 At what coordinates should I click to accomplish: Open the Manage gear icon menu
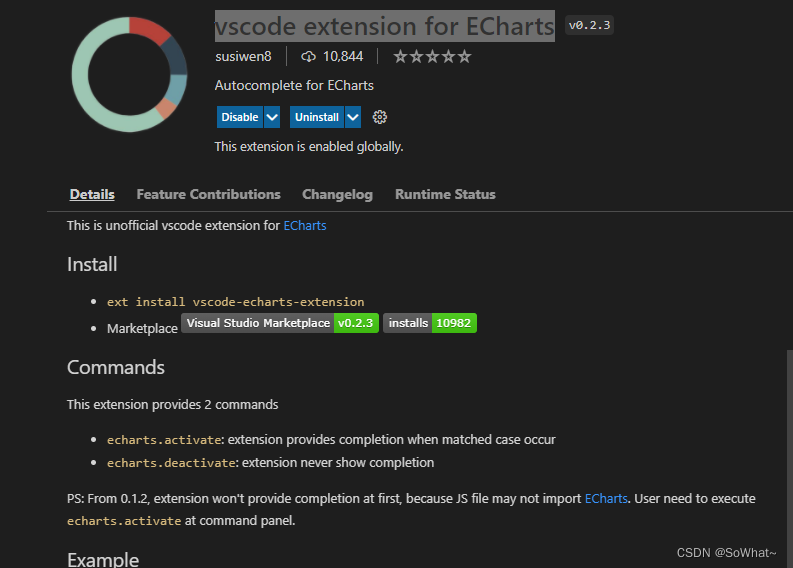380,117
